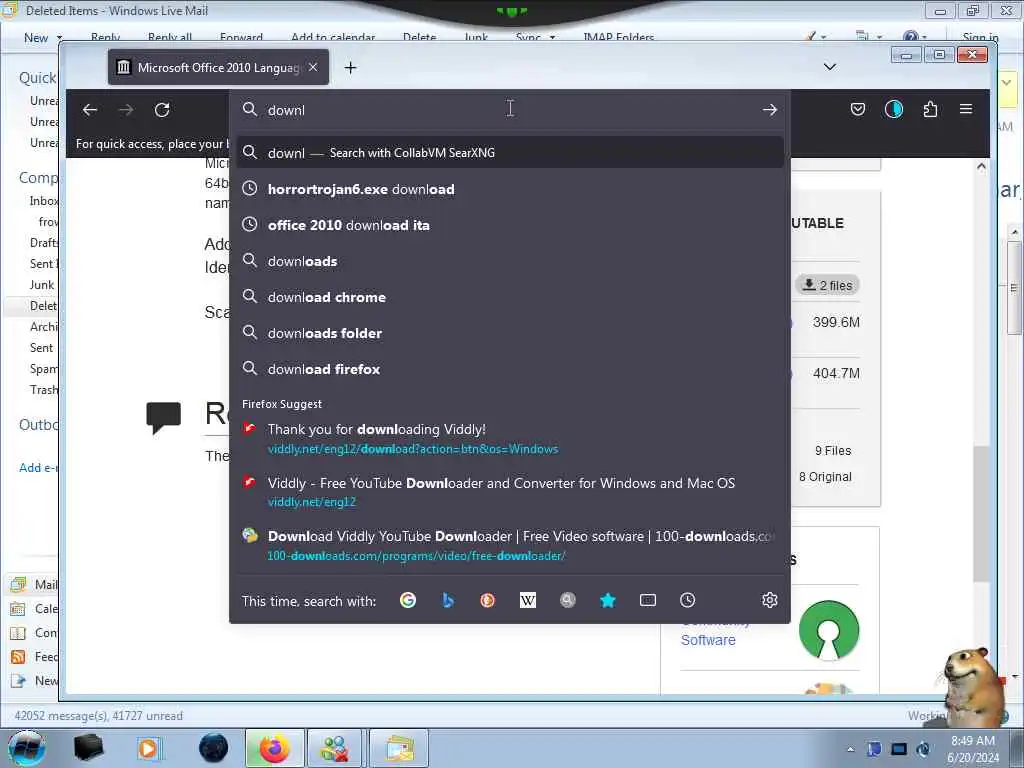Open the Trash folder in Live Mail
Screen dimensions: 1024x768
coord(44,390)
